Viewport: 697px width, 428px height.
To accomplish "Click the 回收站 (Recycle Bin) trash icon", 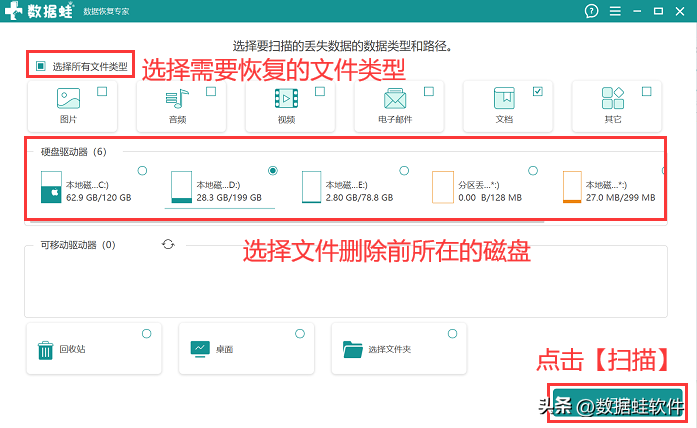I will pyautogui.click(x=46, y=350).
